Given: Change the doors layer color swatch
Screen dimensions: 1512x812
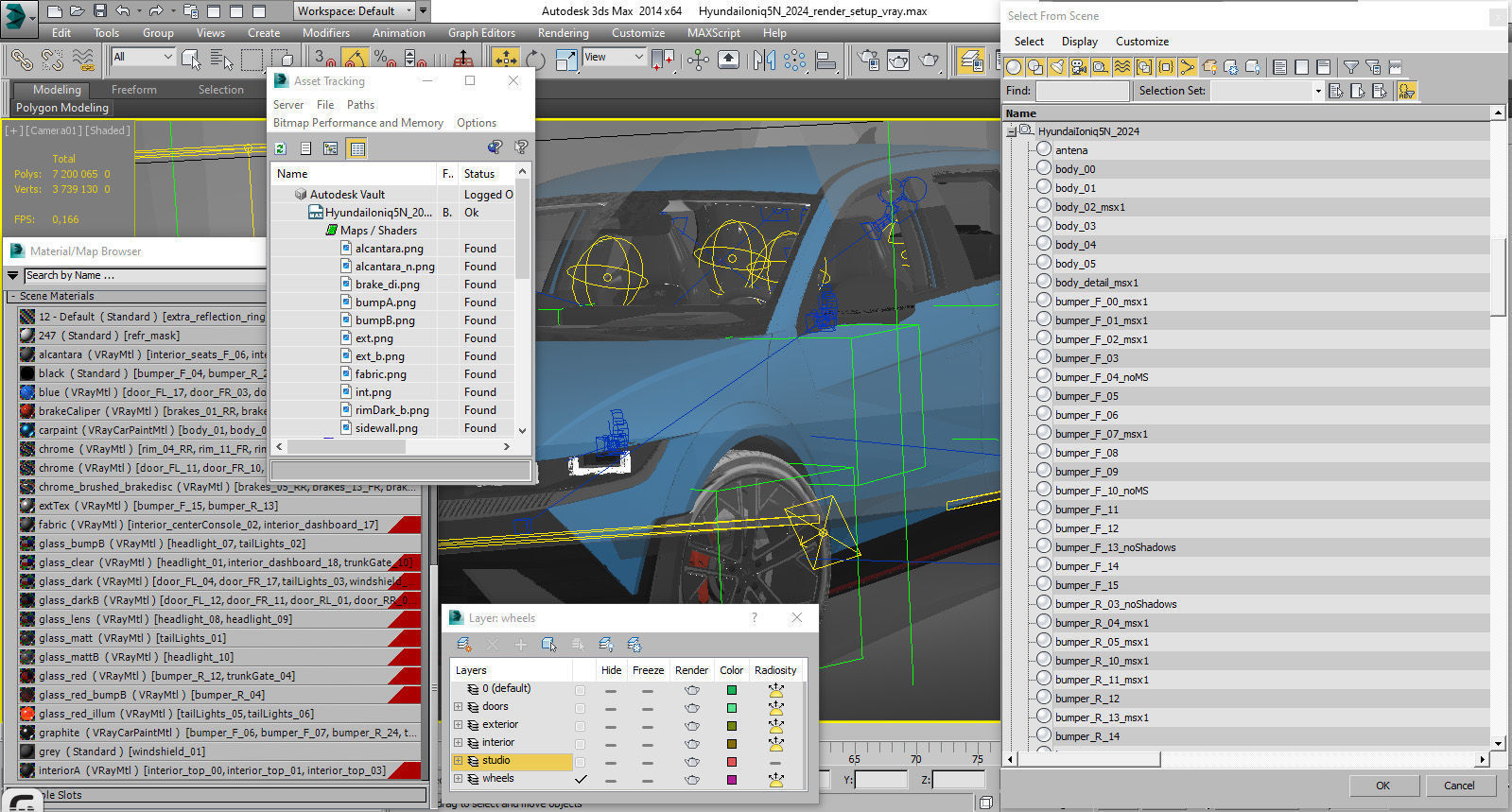Looking at the screenshot, I should coord(731,708).
